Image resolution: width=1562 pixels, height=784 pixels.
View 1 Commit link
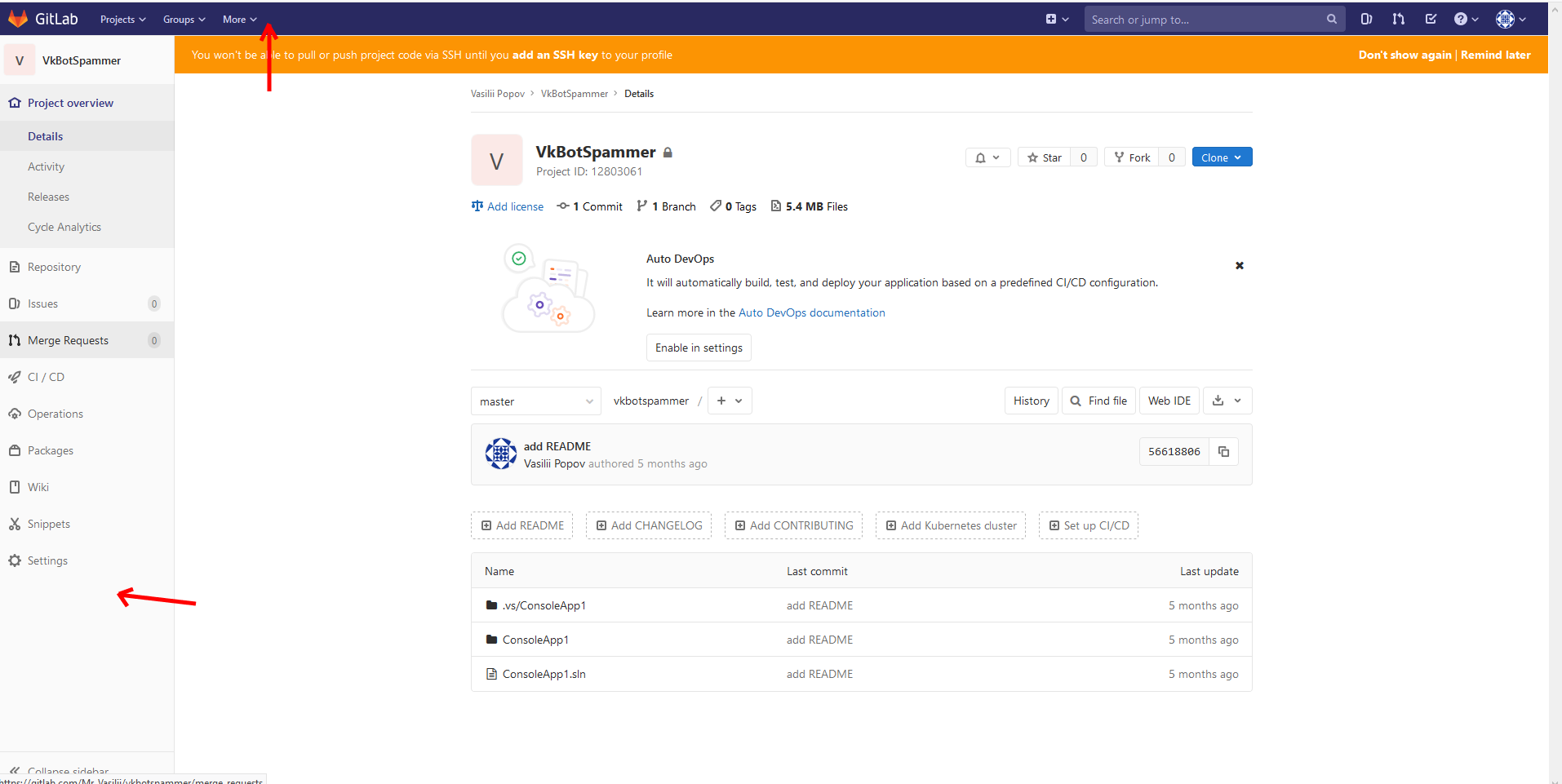click(x=590, y=206)
